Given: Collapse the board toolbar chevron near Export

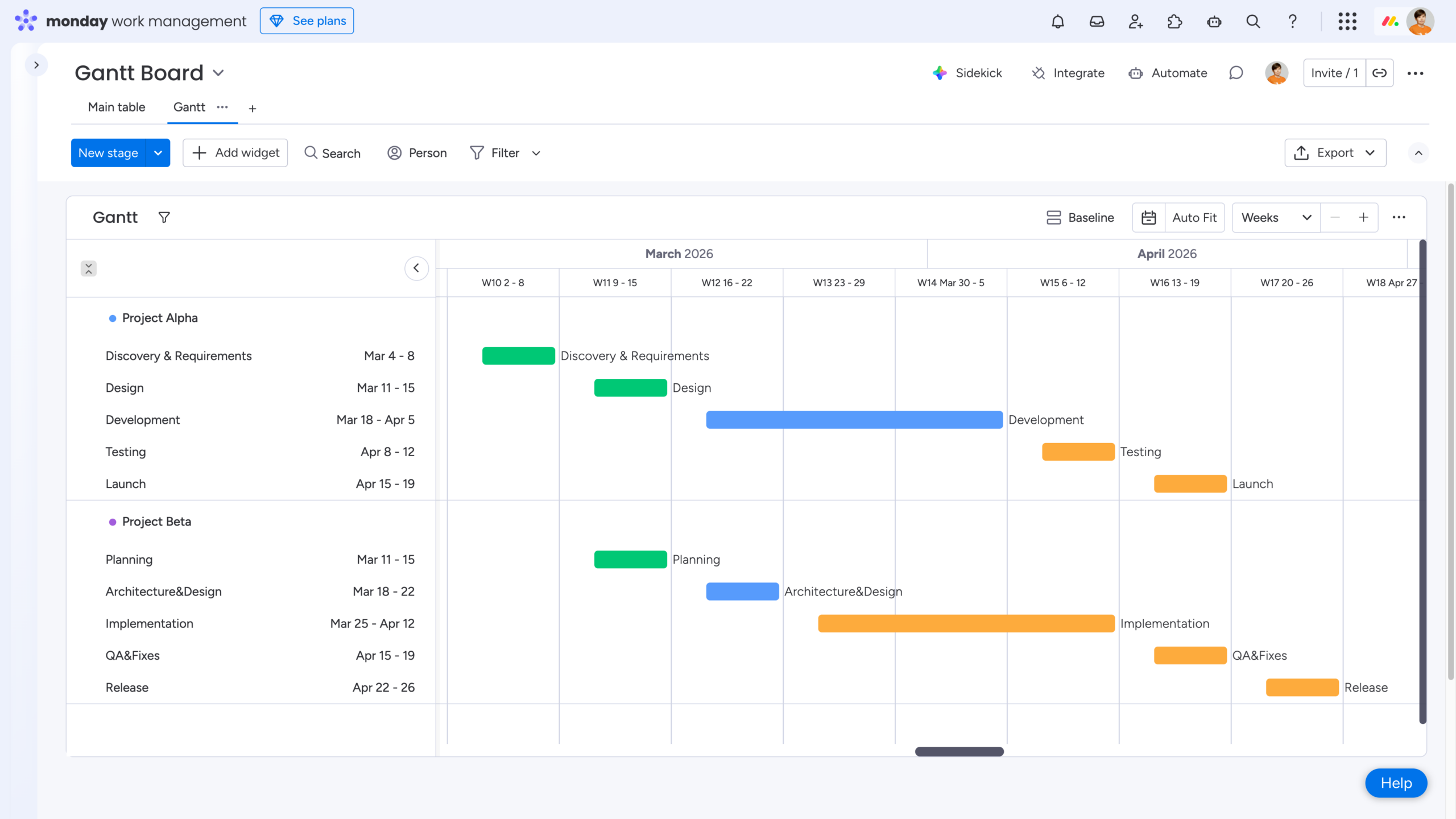Looking at the screenshot, I should pos(1418,152).
